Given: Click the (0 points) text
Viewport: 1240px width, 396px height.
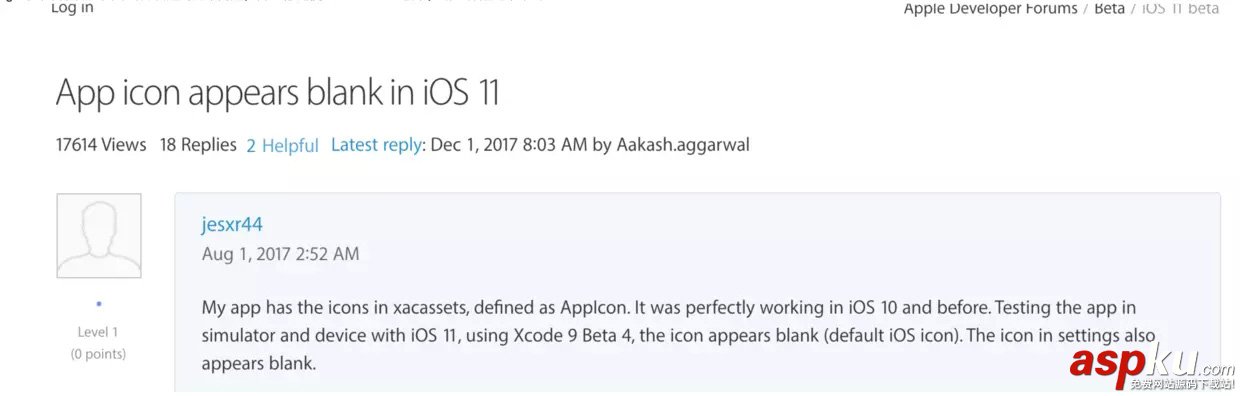Looking at the screenshot, I should [x=98, y=354].
